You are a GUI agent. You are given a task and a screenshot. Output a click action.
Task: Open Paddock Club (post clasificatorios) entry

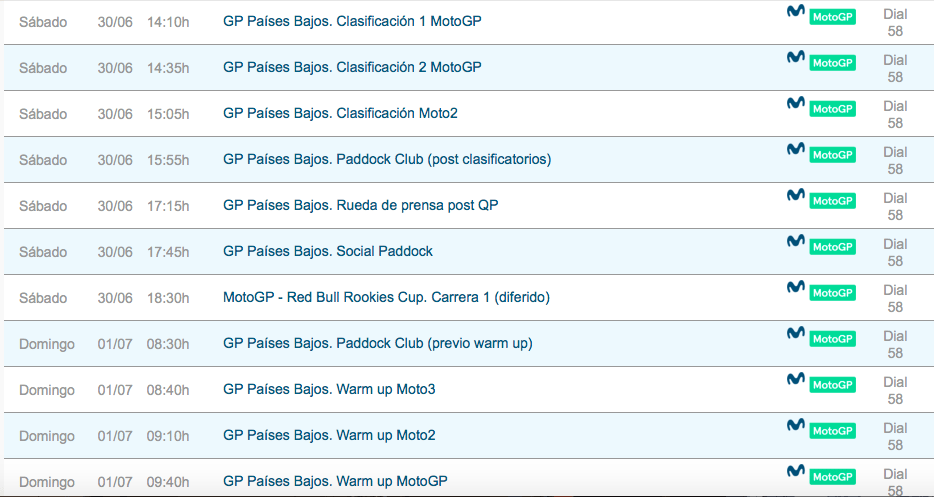[x=387, y=159]
